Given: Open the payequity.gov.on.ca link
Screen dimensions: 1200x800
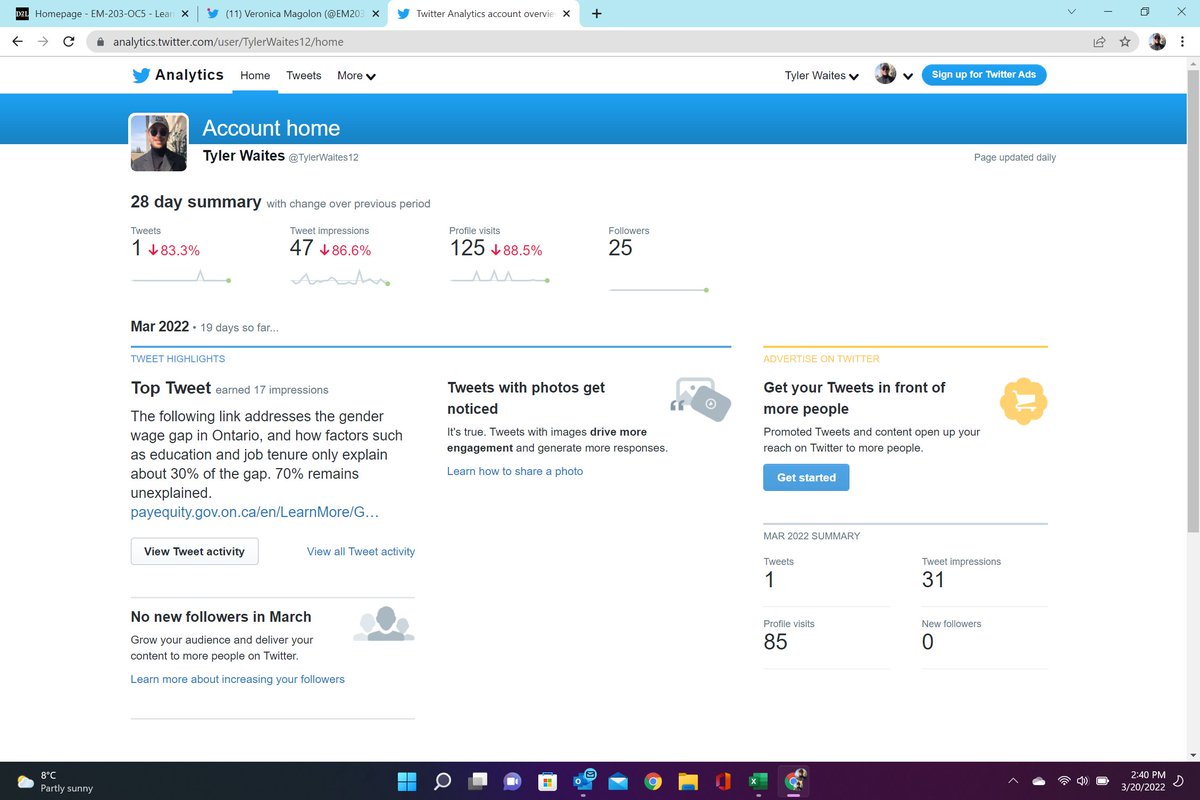Looking at the screenshot, I should pos(255,512).
